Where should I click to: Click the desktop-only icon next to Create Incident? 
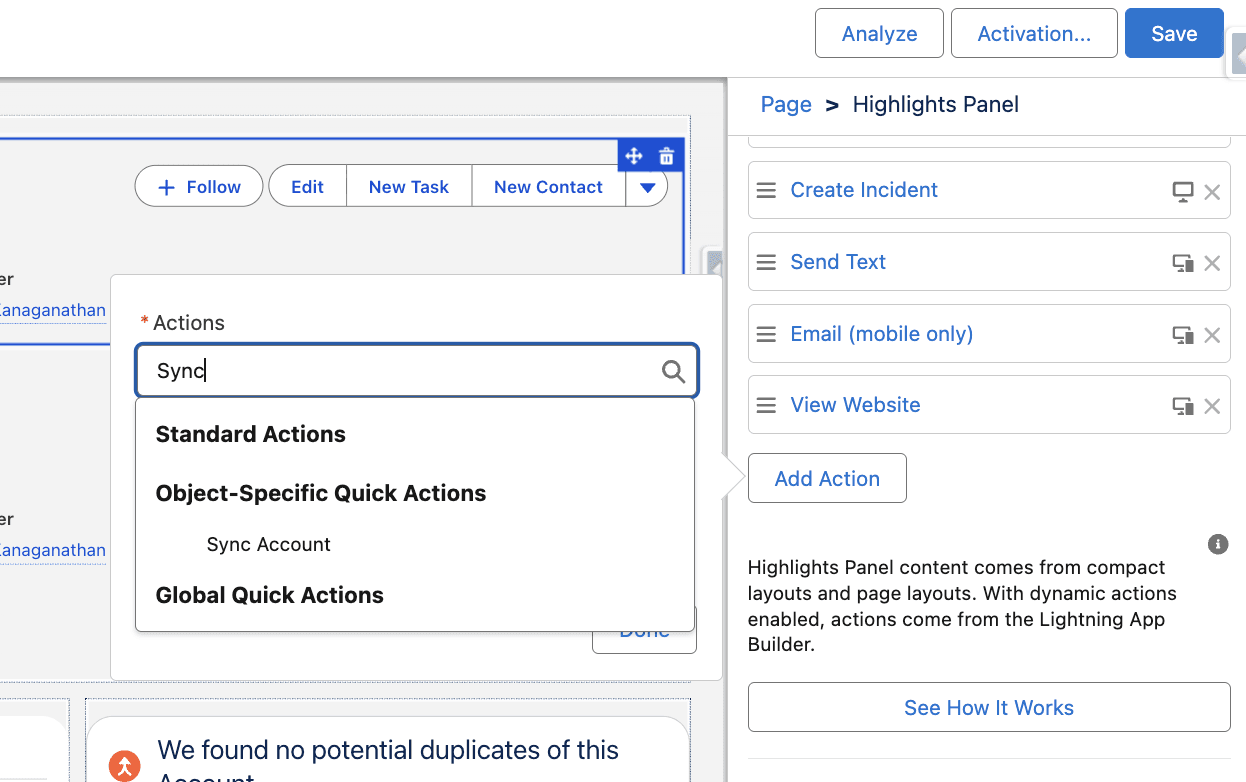tap(1182, 190)
